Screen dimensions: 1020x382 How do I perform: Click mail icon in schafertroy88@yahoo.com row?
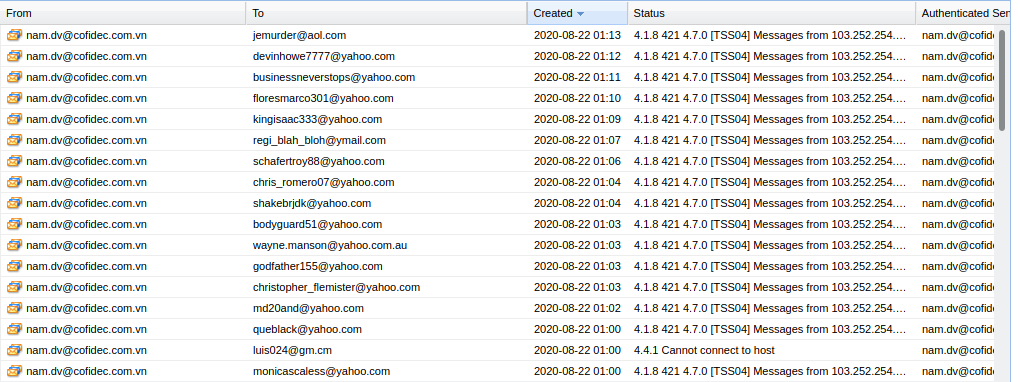(x=14, y=161)
